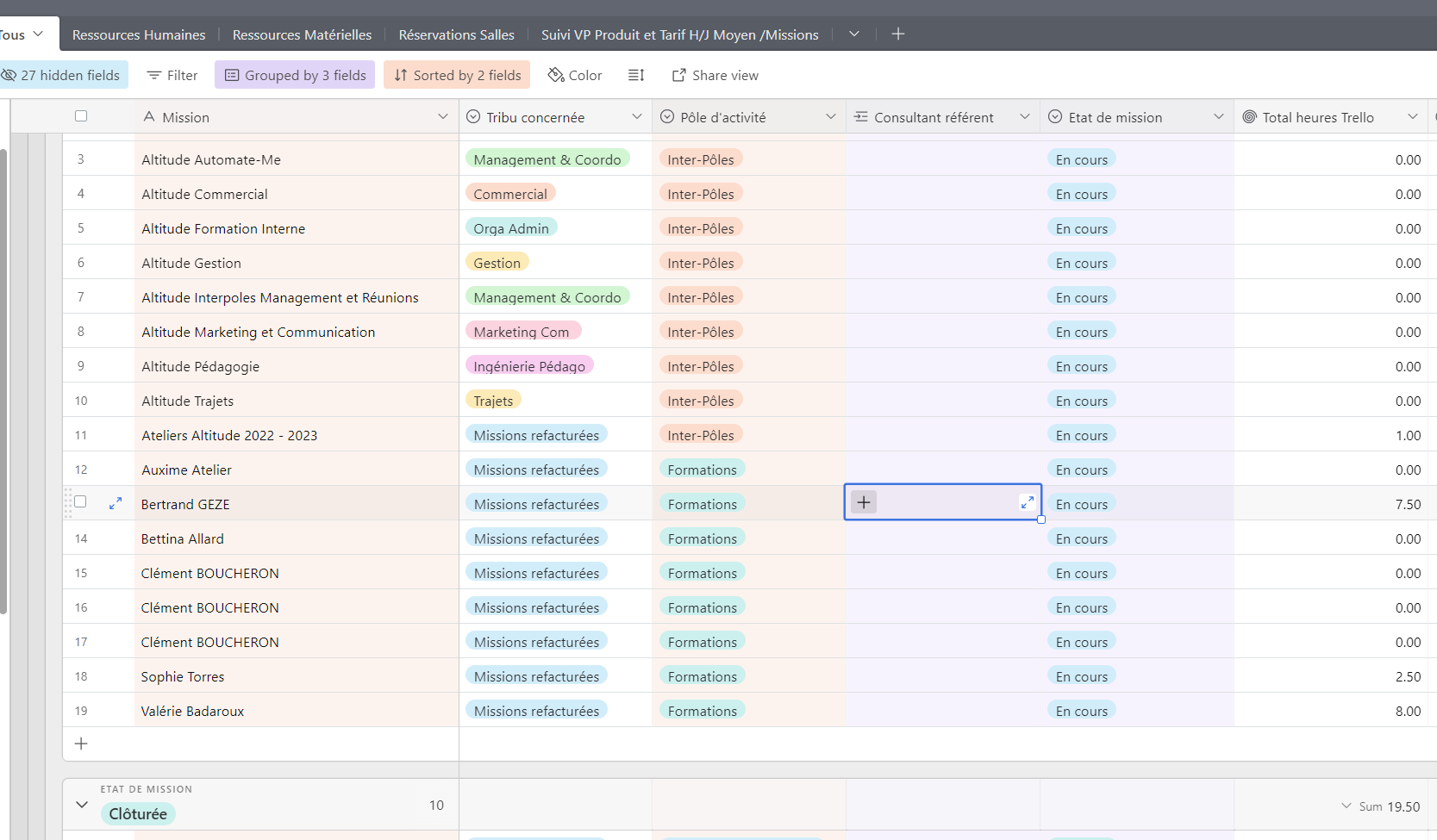Click the Consultant référent linked-record icon

[861, 116]
